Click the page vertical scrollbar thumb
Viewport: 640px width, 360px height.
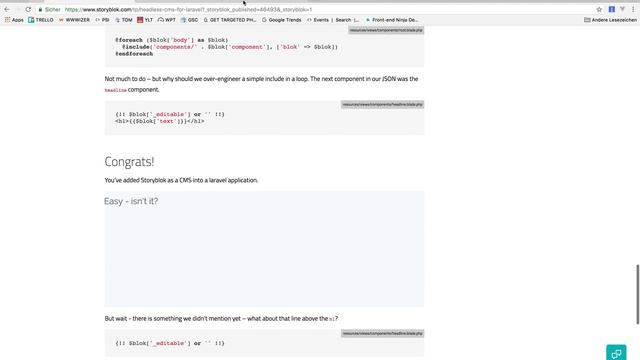pos(638,294)
